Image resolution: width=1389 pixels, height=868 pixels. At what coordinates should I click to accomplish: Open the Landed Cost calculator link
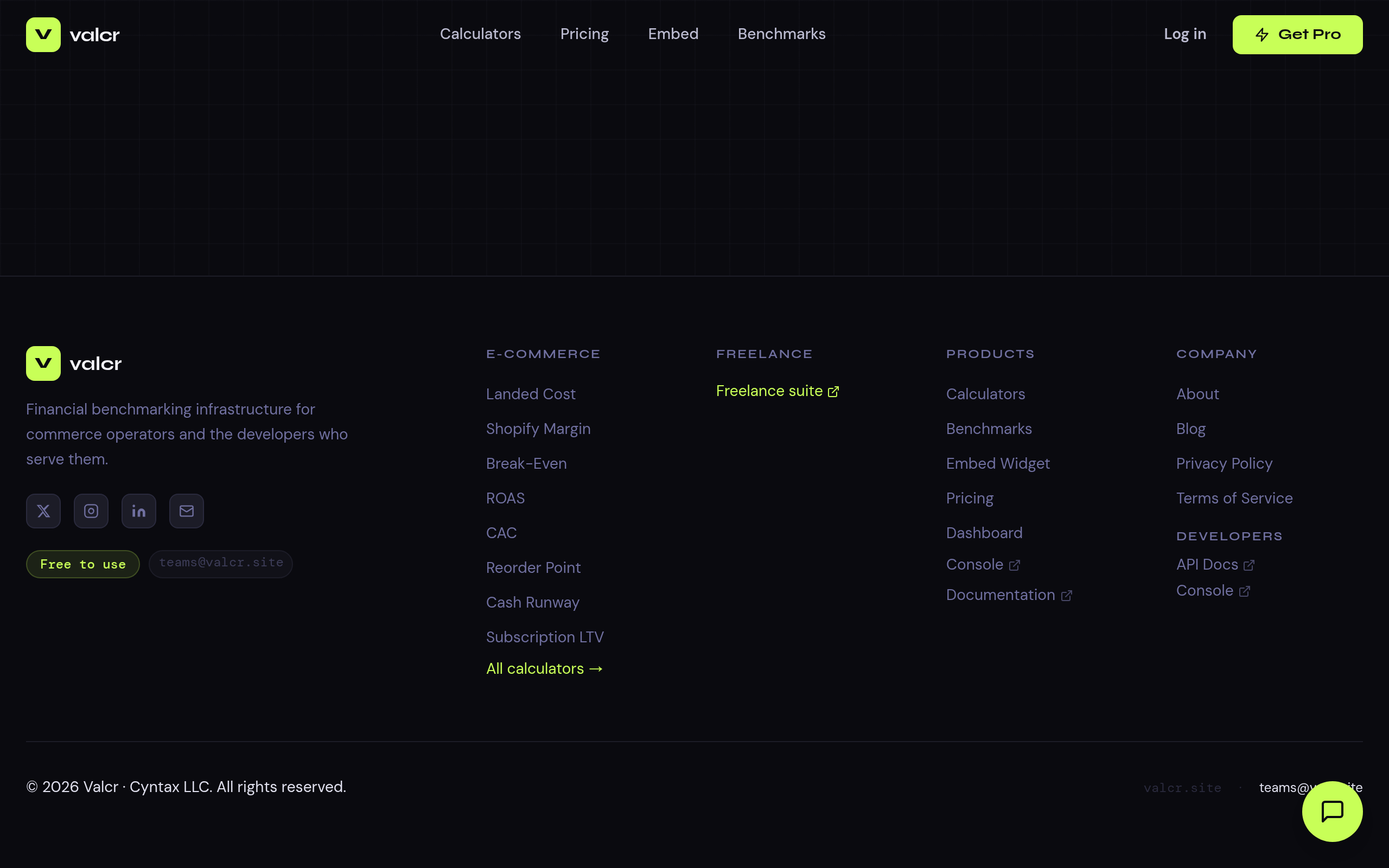(x=530, y=394)
